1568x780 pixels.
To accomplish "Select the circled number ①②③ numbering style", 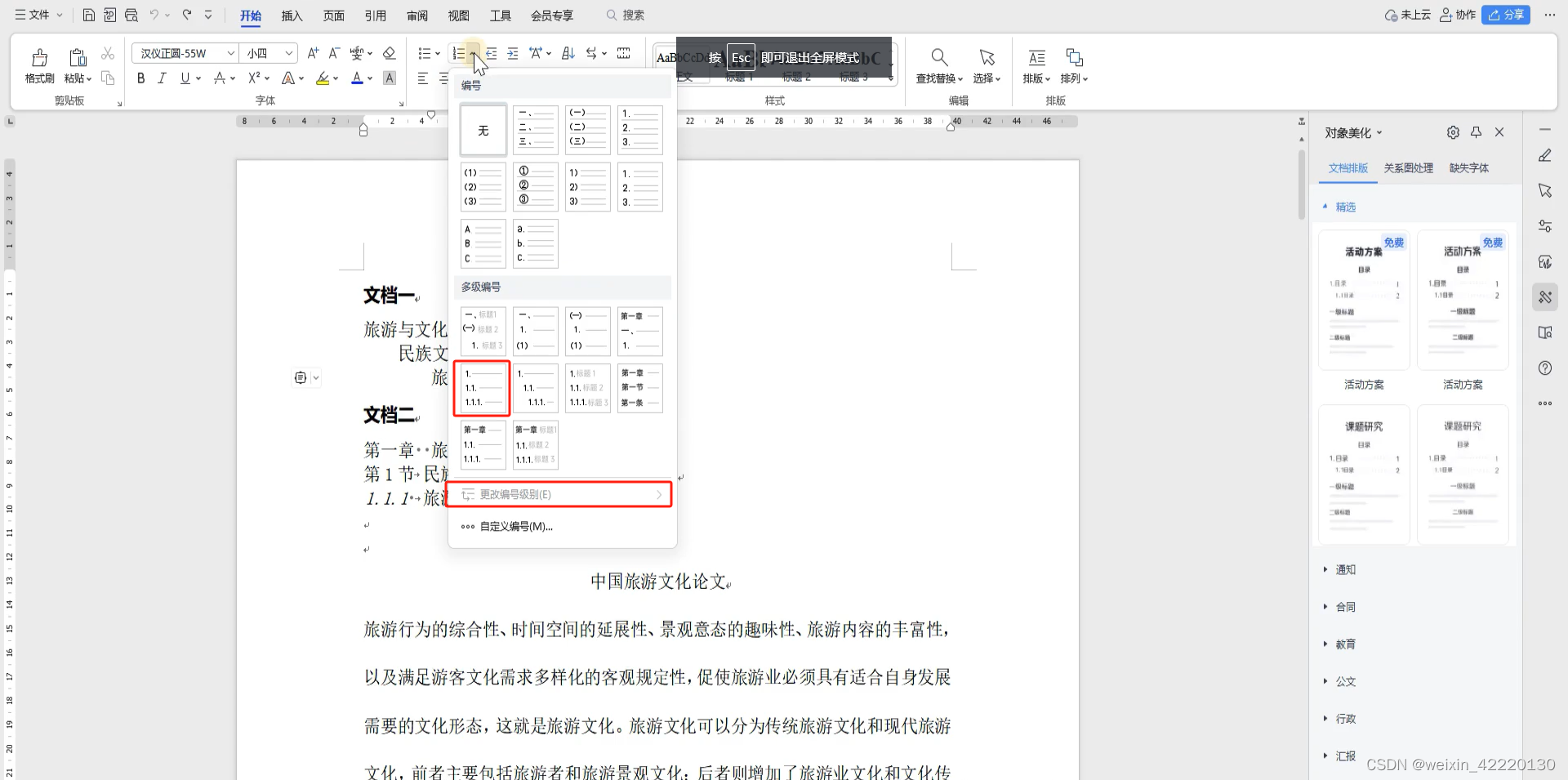I will (536, 187).
